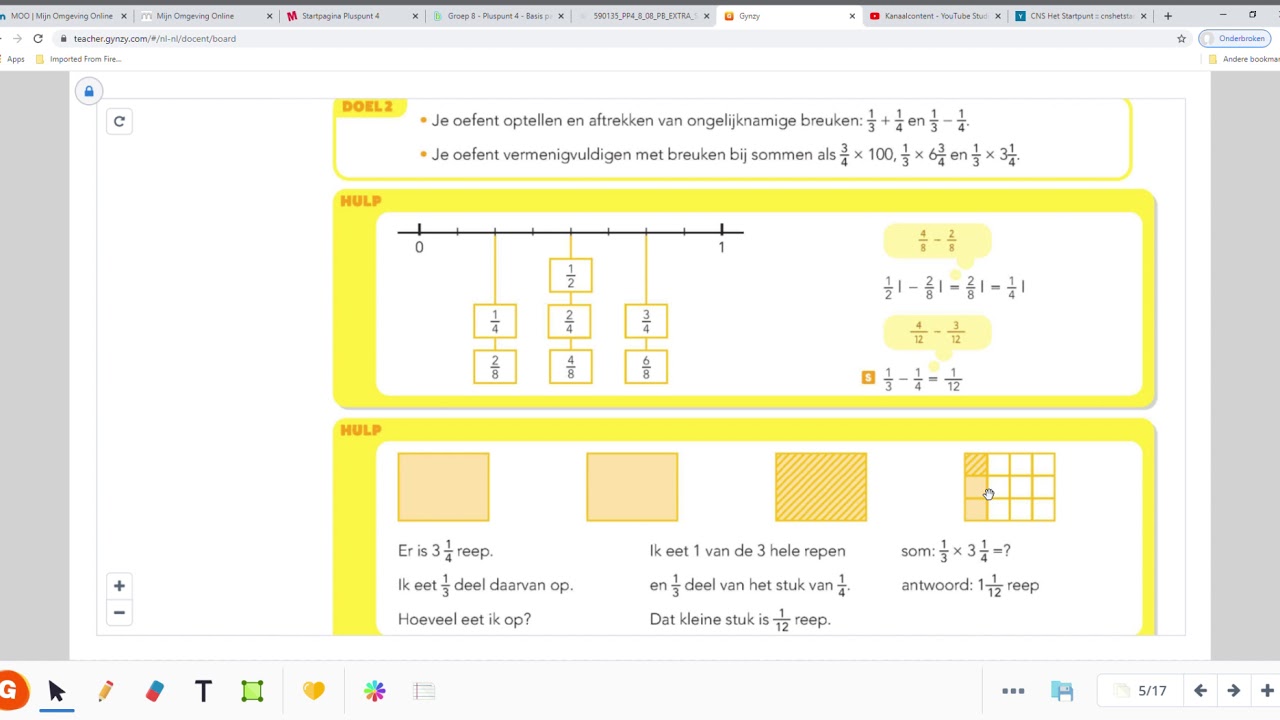Open the Apps bookmarks shortcut
The image size is (1280, 720).
(x=15, y=59)
